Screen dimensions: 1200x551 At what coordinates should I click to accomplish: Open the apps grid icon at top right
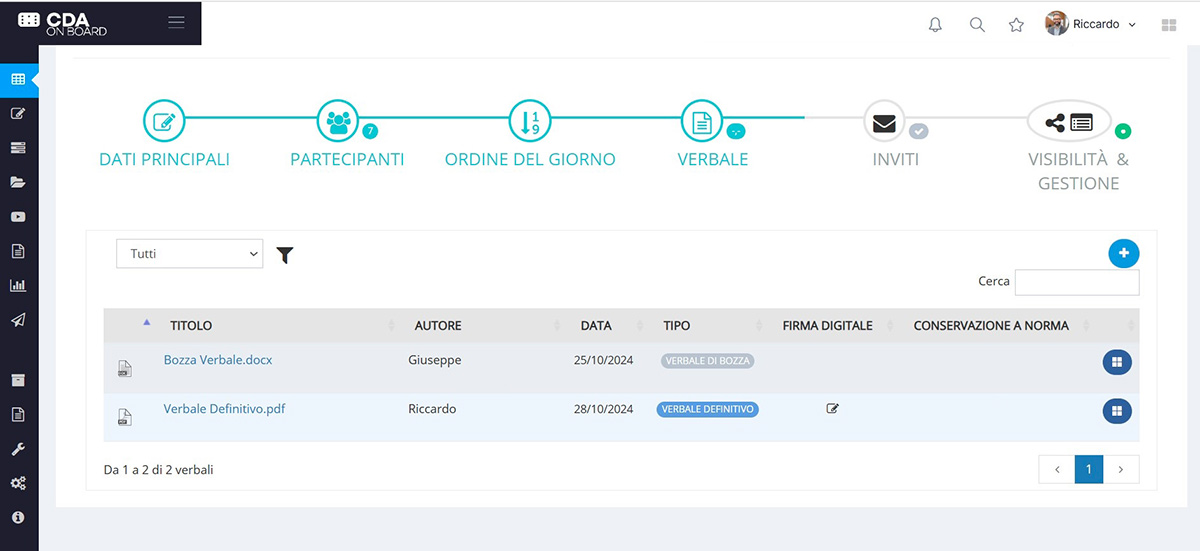click(x=1168, y=25)
